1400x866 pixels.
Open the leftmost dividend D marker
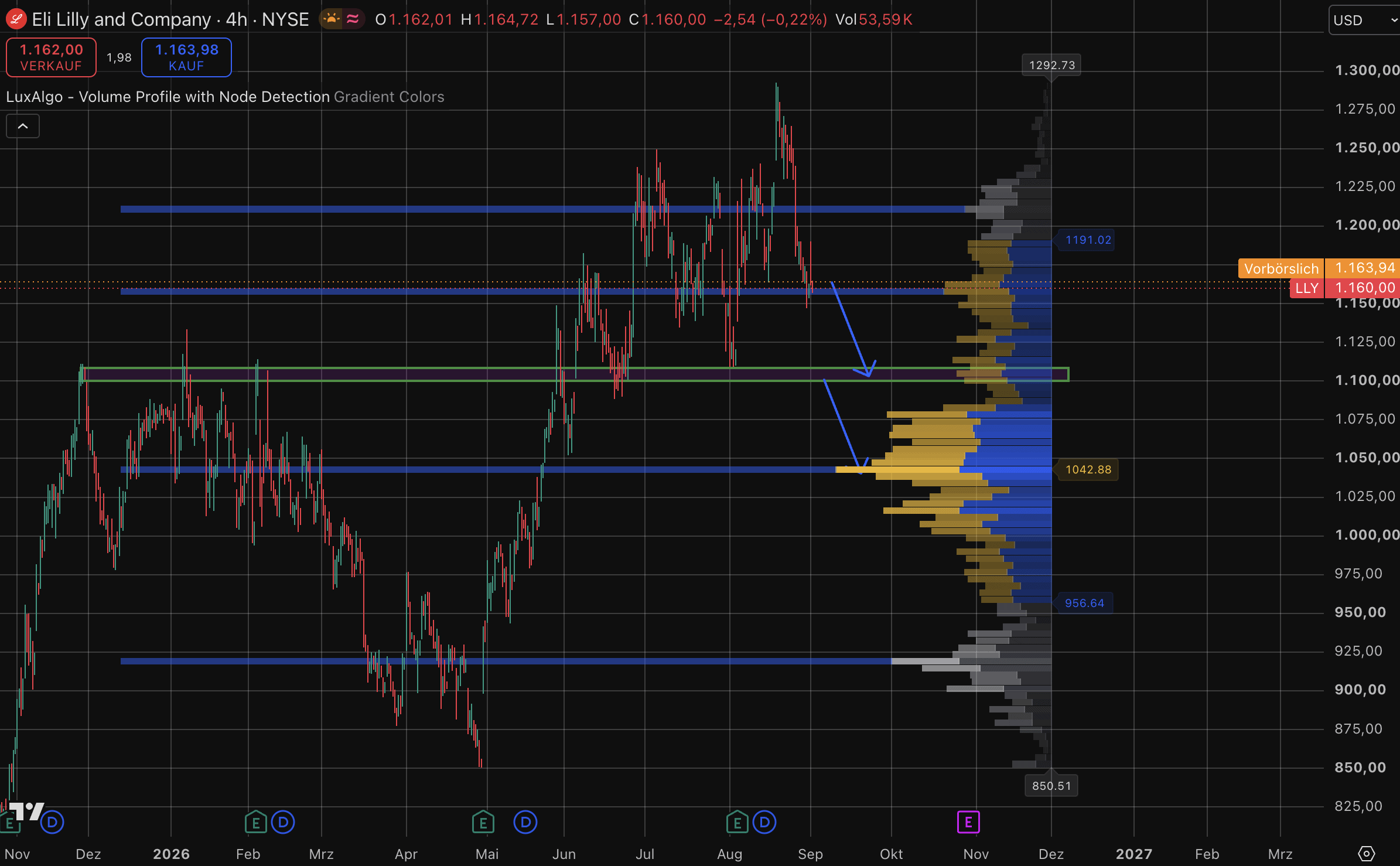(52, 822)
